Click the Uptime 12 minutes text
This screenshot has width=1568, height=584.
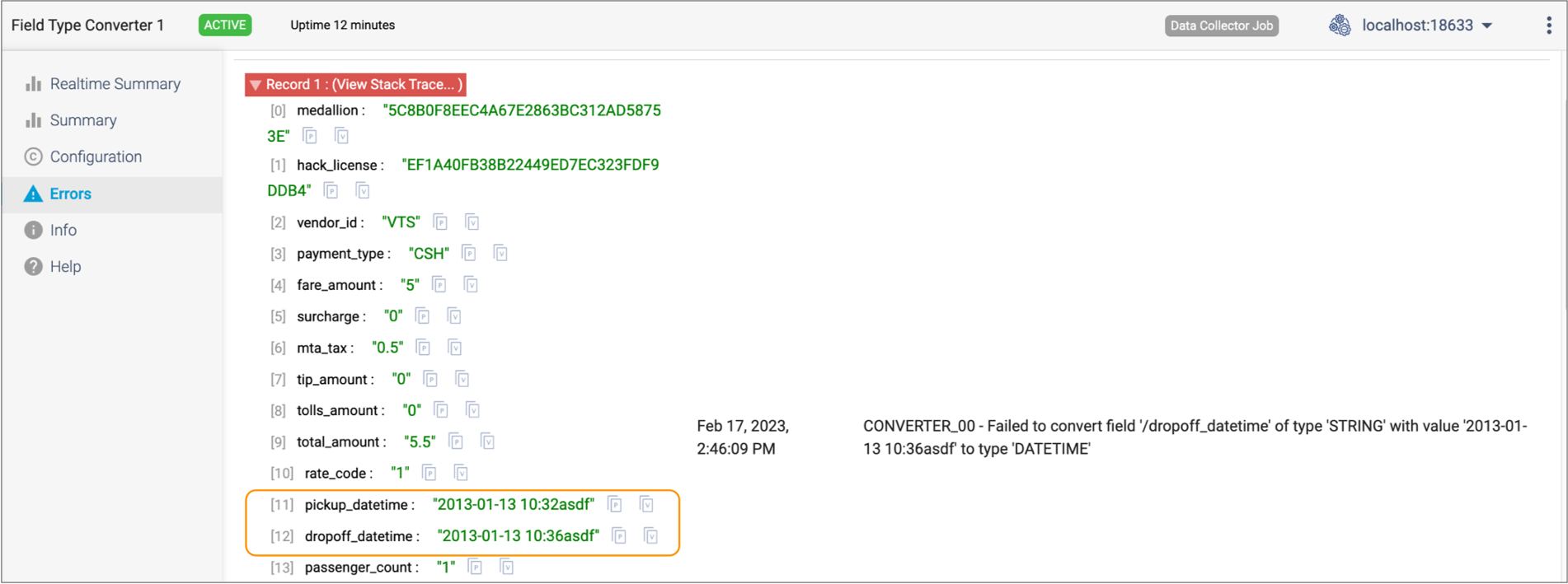(342, 25)
